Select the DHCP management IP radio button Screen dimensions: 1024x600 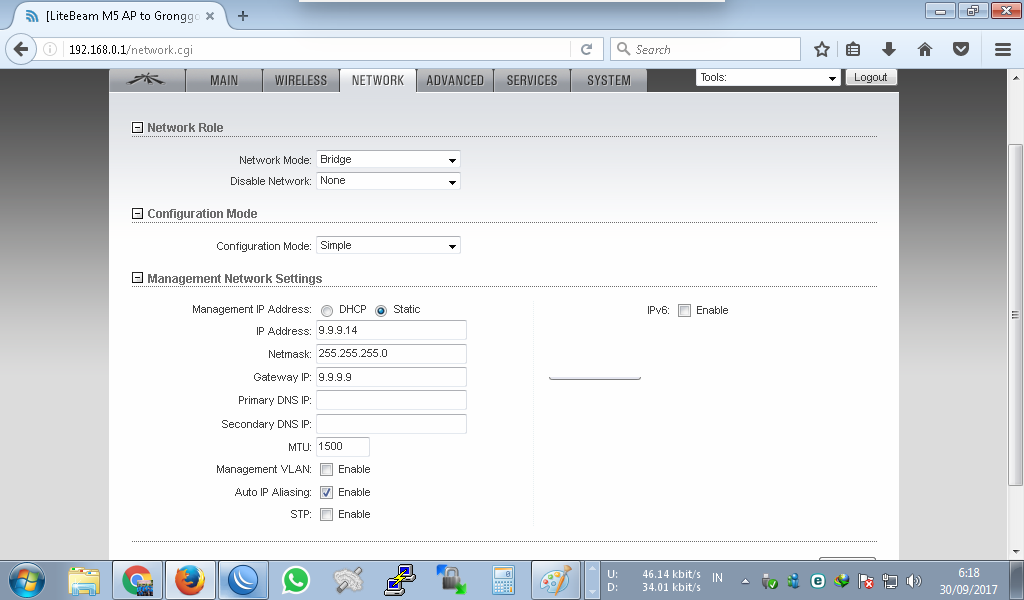click(326, 310)
